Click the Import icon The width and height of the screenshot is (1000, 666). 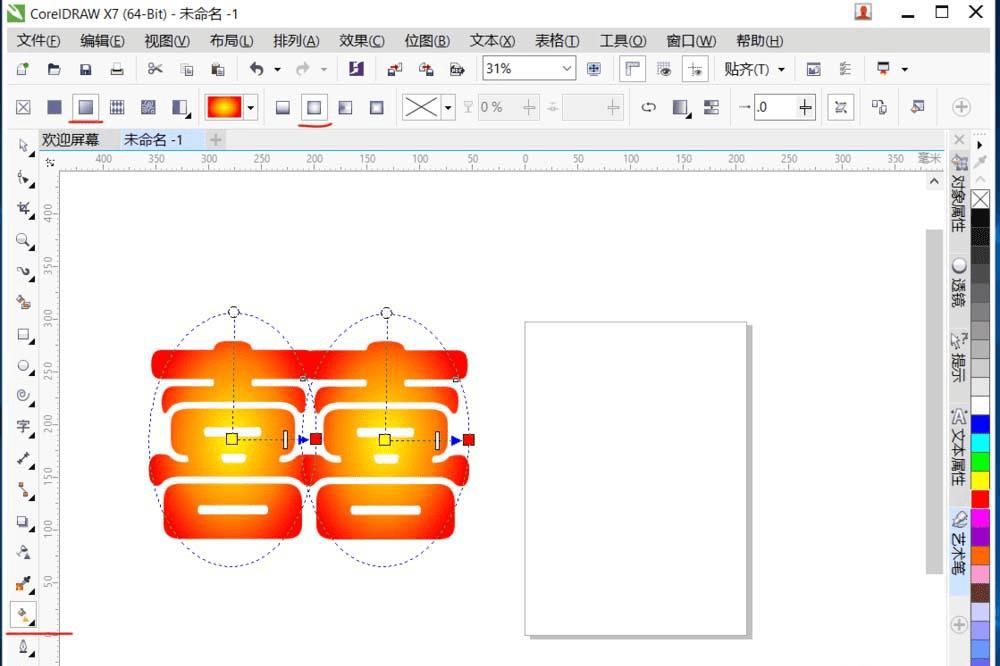point(395,69)
